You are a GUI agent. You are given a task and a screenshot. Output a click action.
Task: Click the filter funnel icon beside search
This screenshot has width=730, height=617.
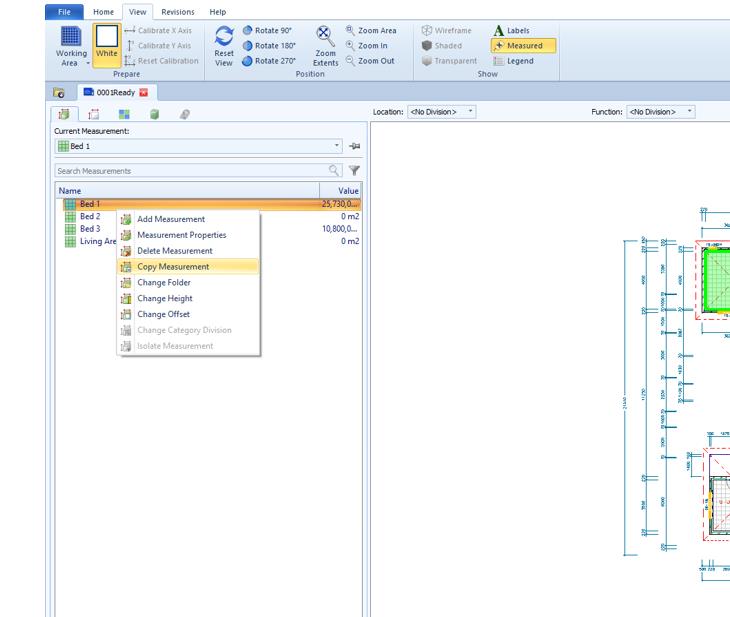(354, 171)
